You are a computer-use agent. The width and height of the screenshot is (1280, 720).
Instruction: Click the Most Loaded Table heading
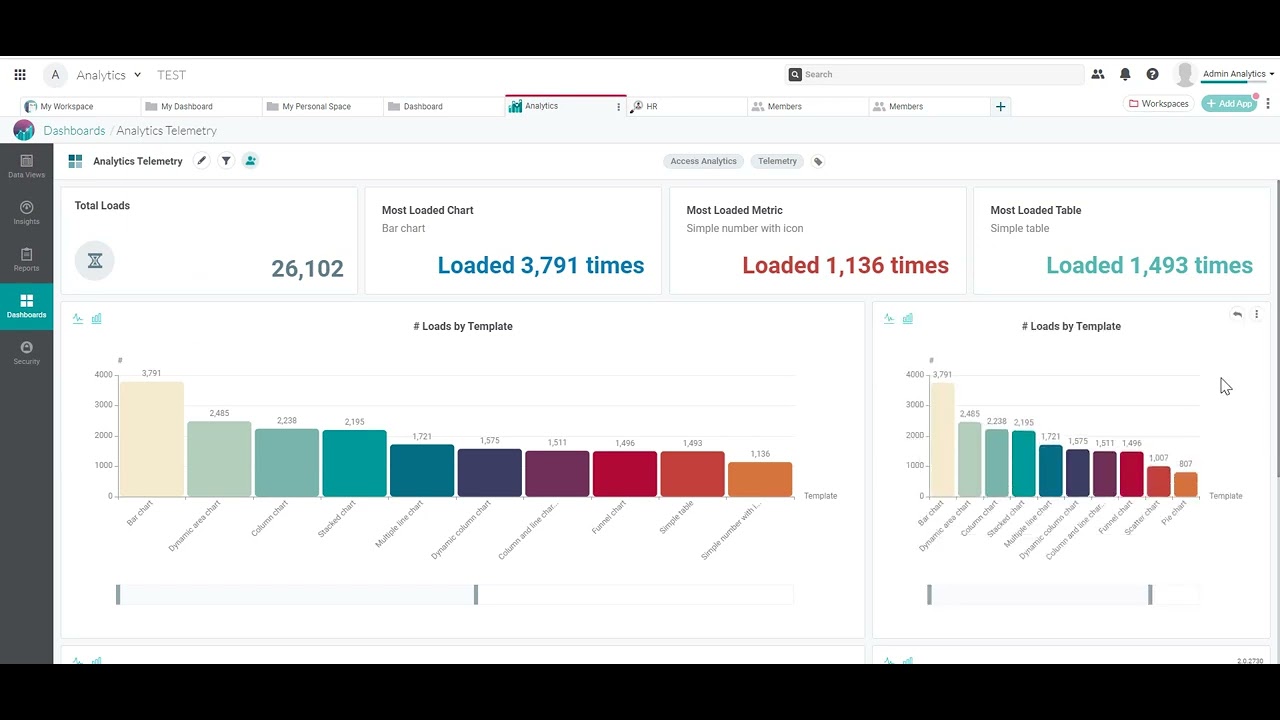click(x=1035, y=210)
